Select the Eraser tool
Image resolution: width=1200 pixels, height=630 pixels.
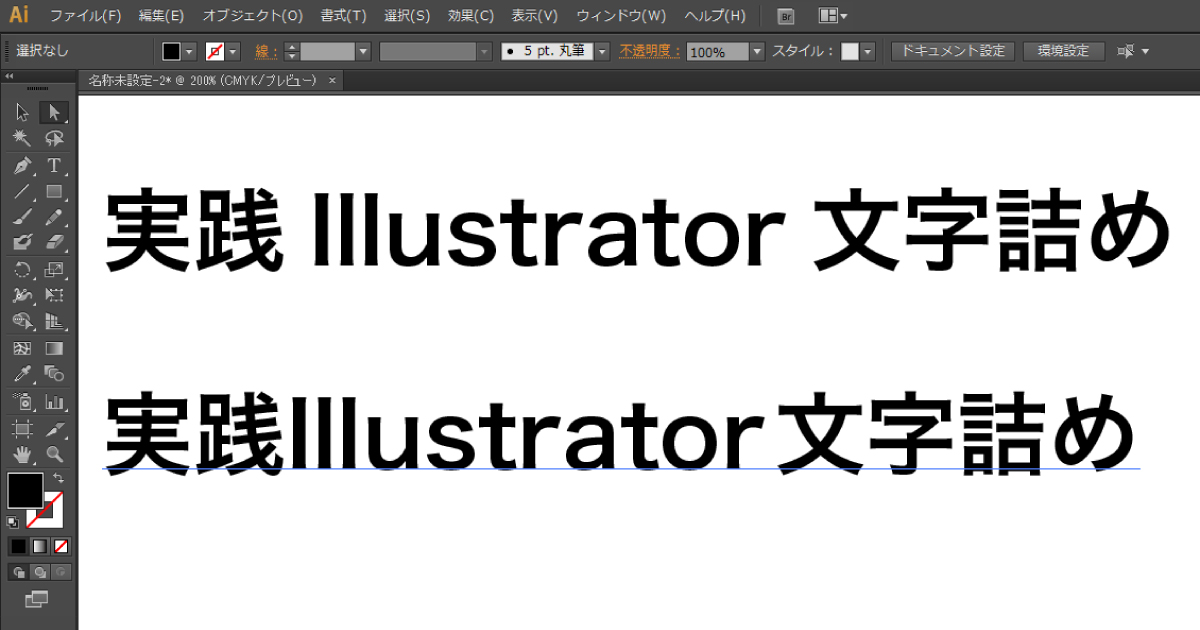pos(54,243)
